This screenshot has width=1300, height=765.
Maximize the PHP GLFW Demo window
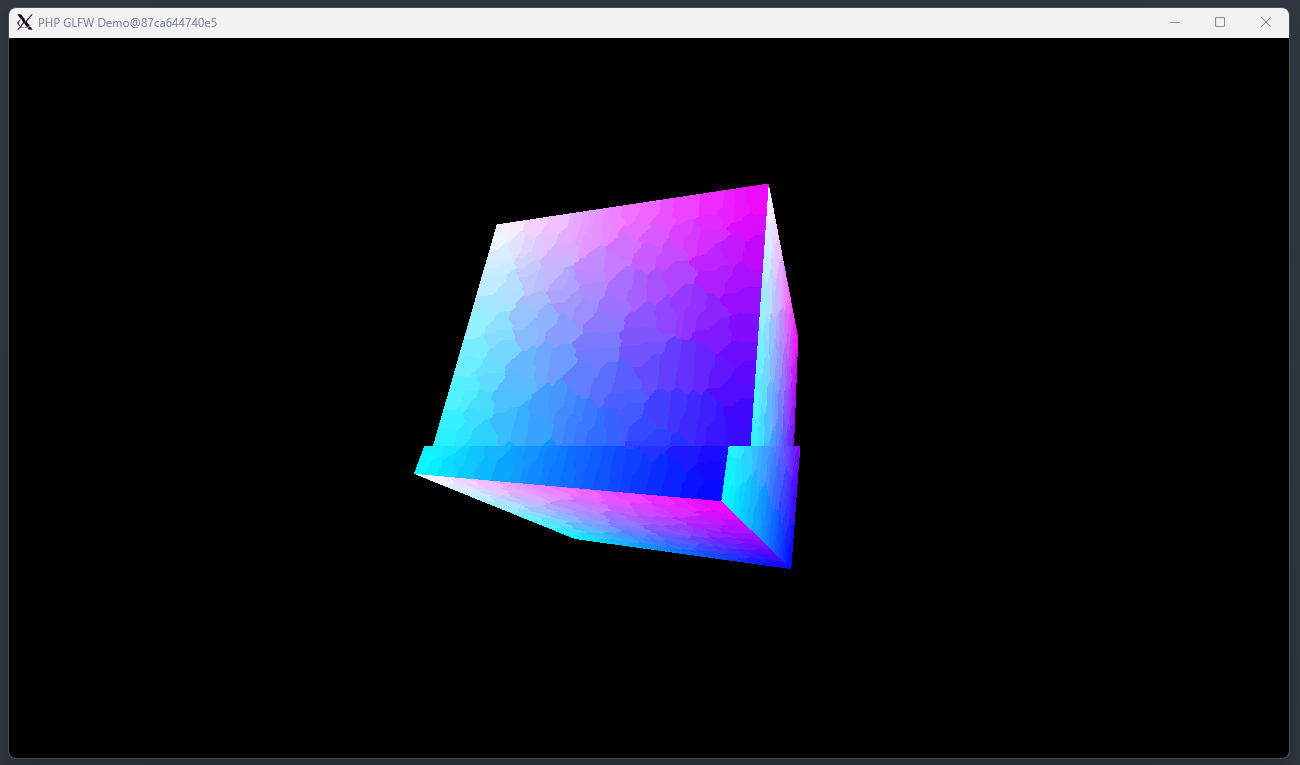tap(1220, 21)
